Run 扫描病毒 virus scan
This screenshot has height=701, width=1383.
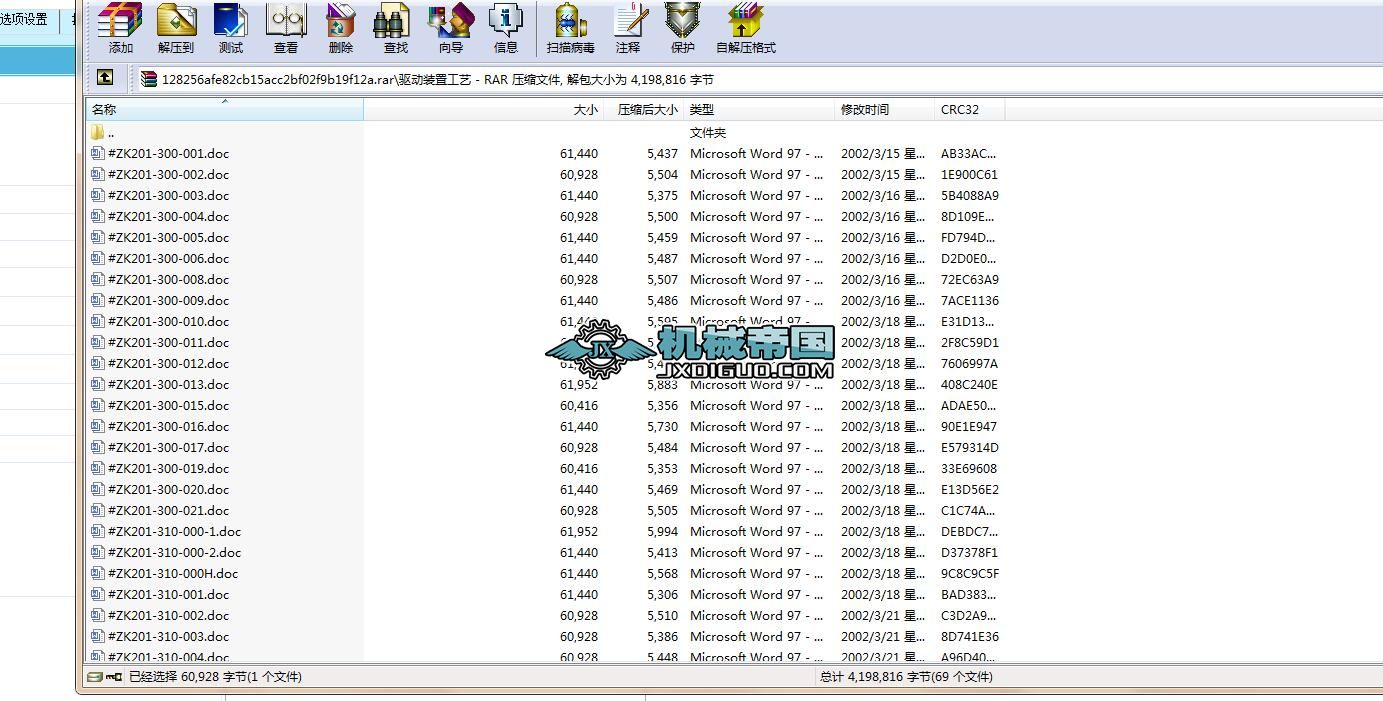571,28
